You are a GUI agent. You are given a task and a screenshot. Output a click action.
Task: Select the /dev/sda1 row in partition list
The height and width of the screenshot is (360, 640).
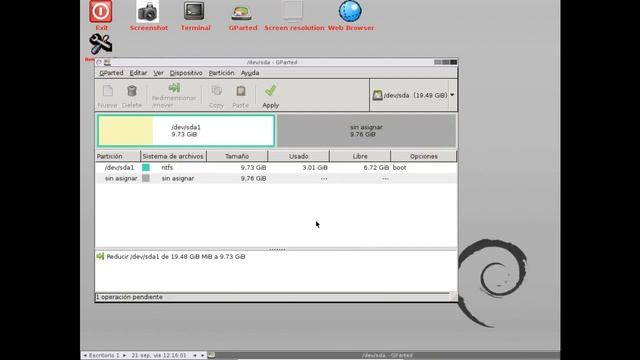point(276,168)
